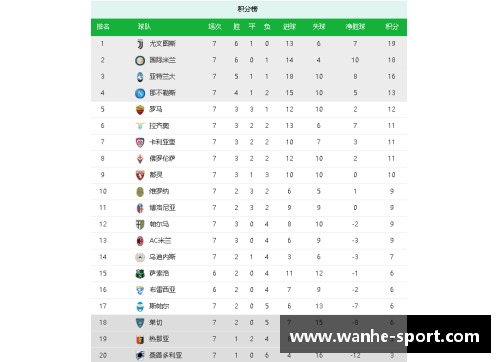Open the Udinese (乌迪内斯) team name link
The width and height of the screenshot is (500, 362).
162,257
